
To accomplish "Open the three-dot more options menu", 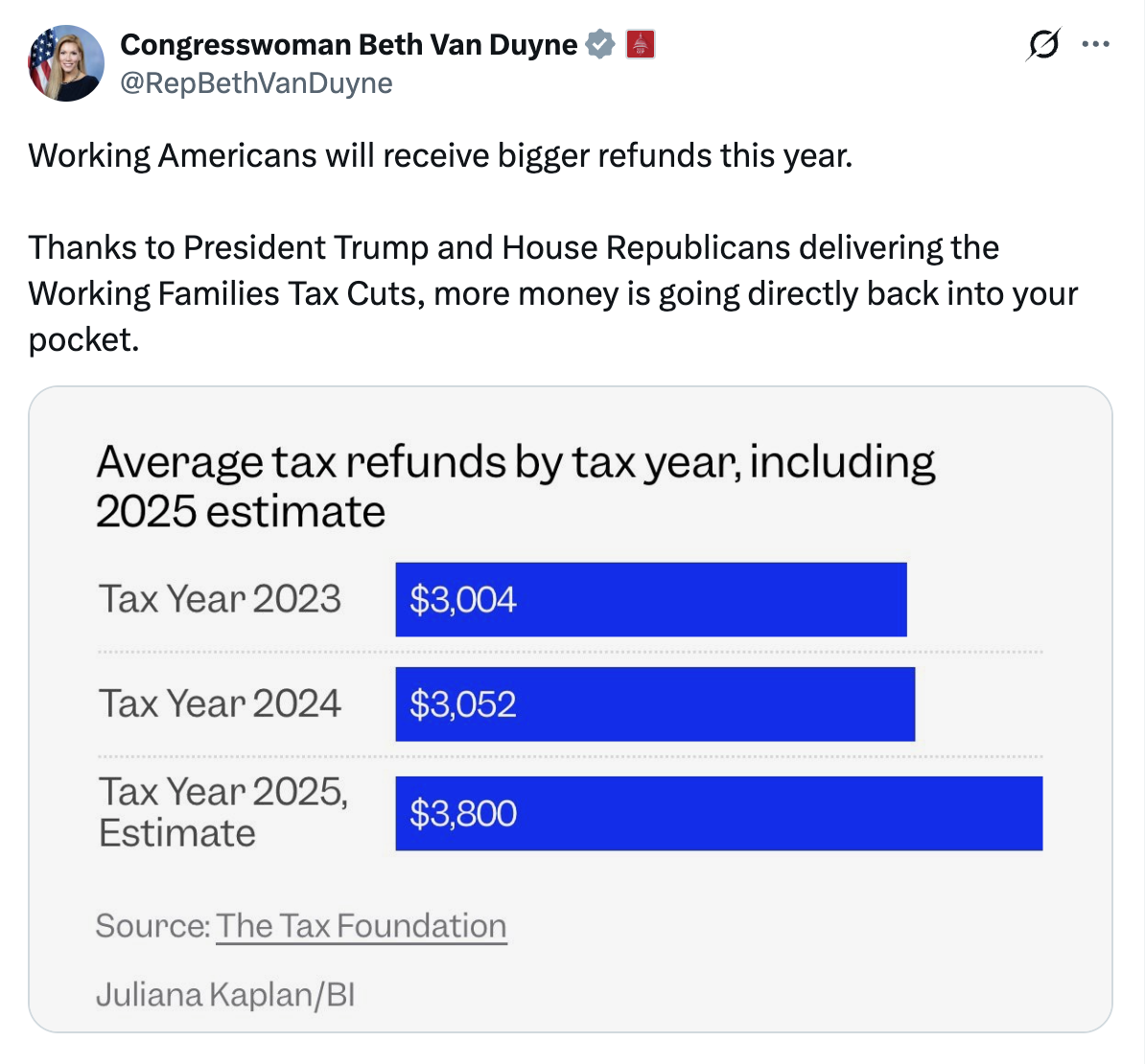I will point(1095,44).
